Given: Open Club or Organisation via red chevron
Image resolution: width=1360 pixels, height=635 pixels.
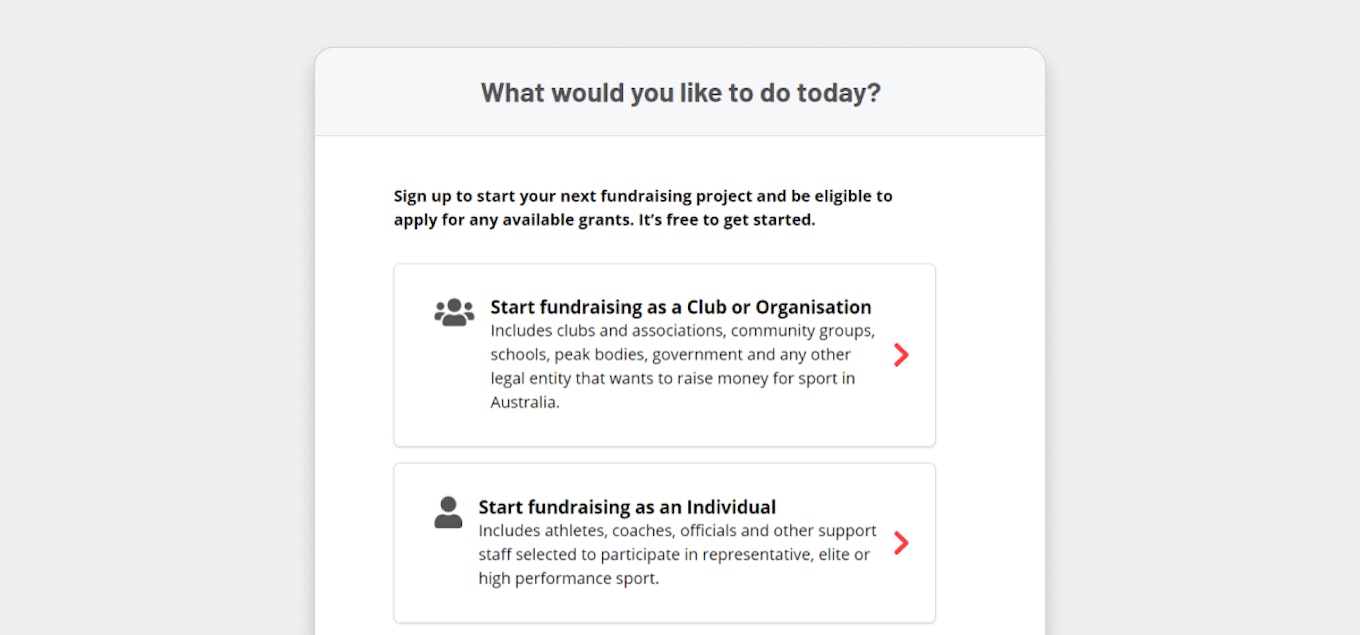Looking at the screenshot, I should point(901,355).
